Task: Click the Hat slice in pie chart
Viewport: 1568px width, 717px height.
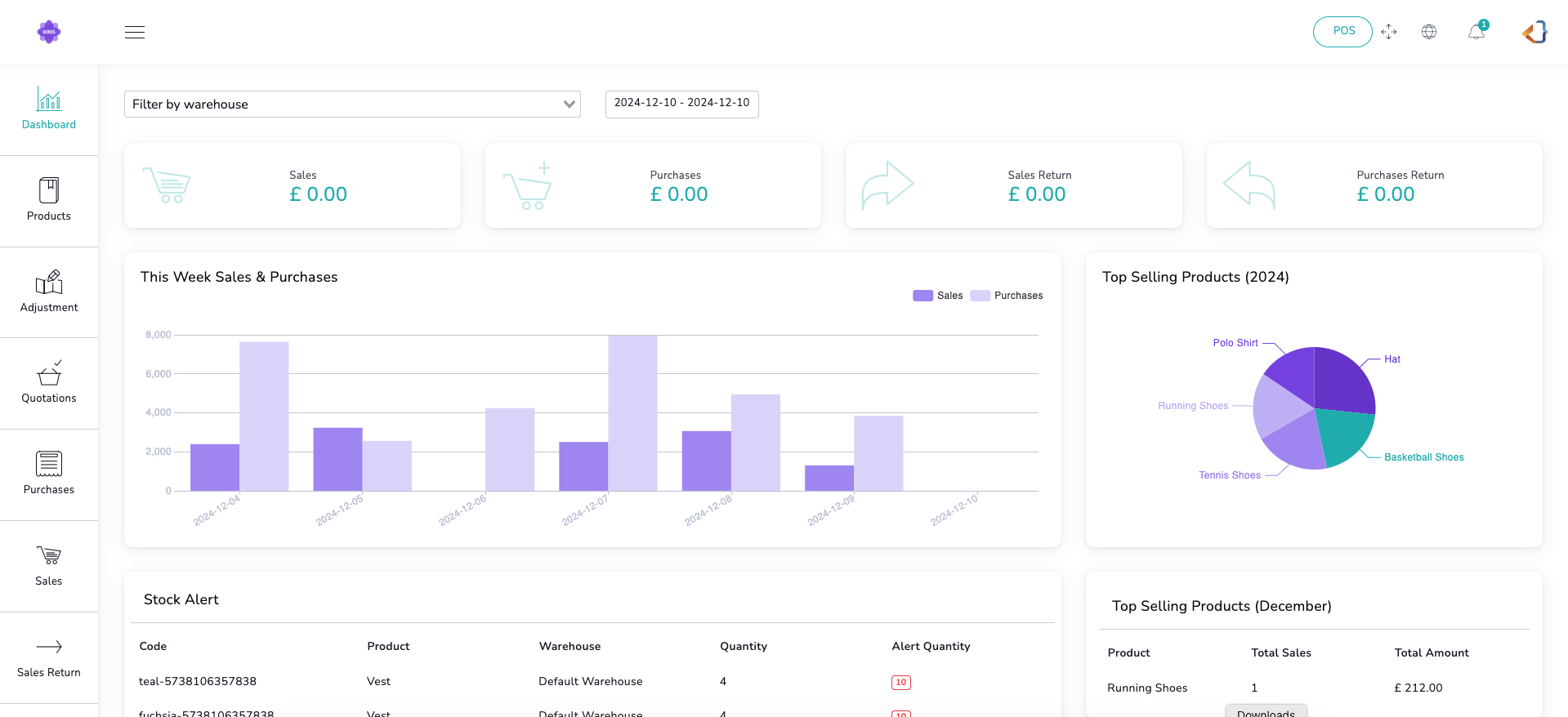Action: (1342, 380)
